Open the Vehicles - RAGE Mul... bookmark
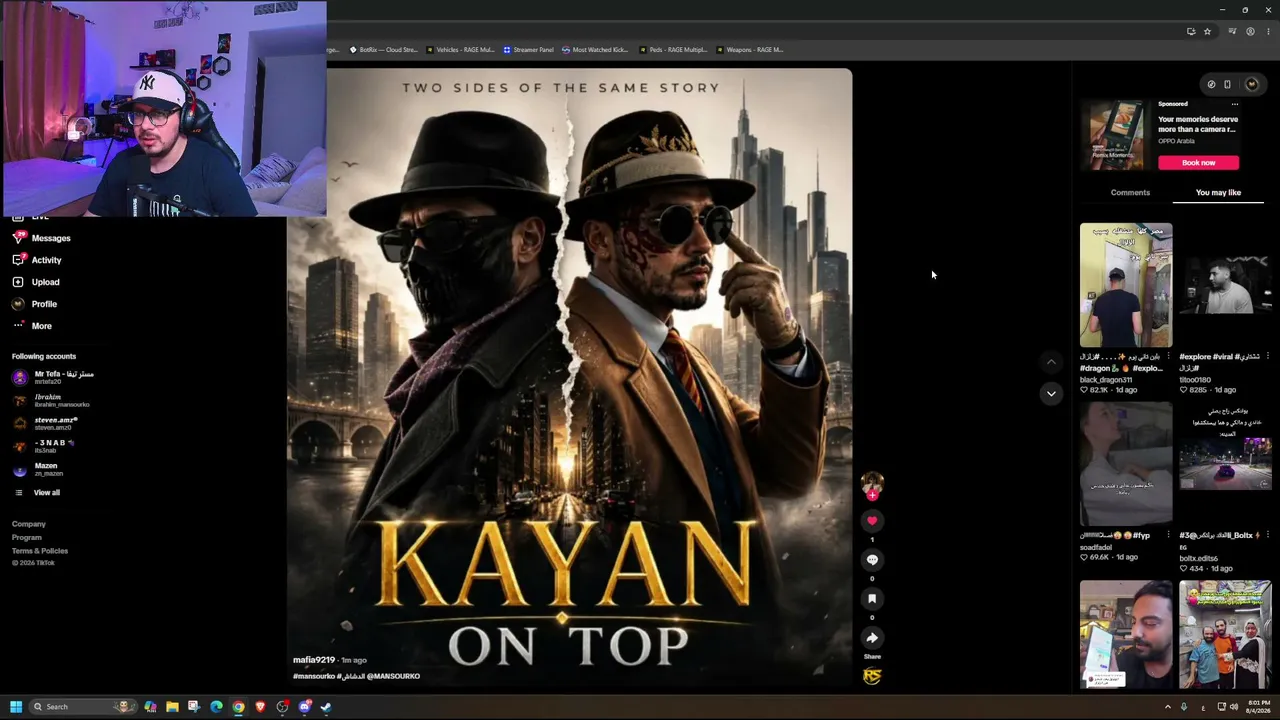 tap(460, 49)
